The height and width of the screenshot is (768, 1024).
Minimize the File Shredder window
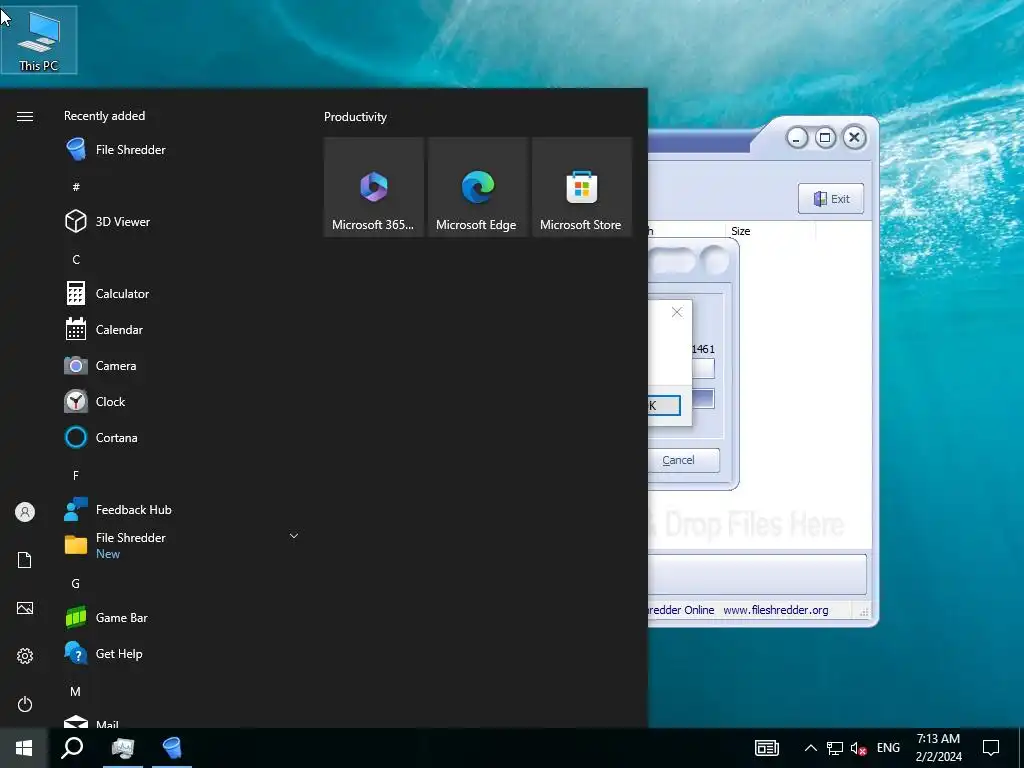(796, 138)
